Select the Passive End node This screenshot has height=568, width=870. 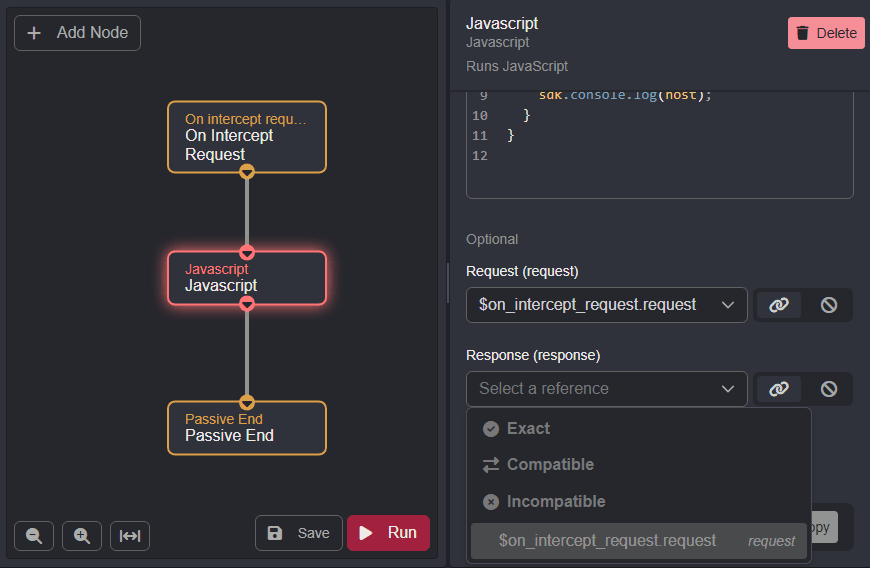[x=247, y=428]
